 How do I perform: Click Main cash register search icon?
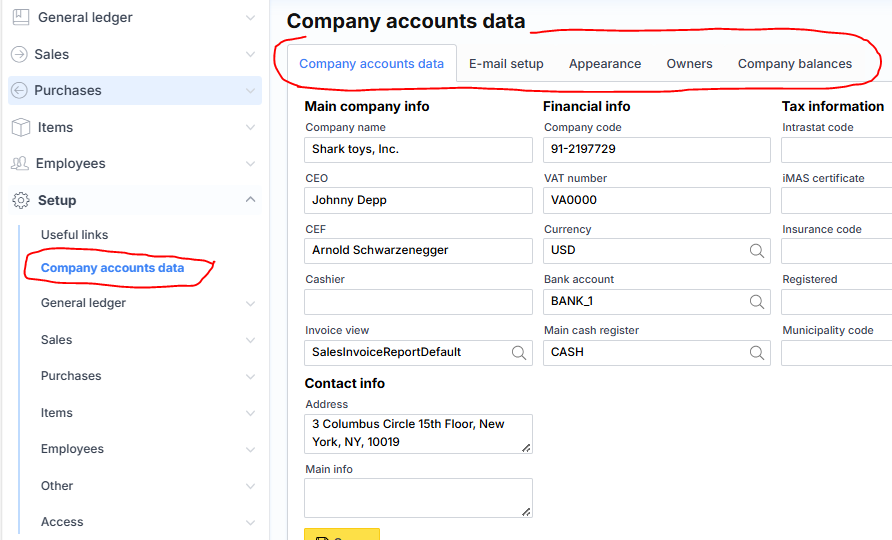757,352
